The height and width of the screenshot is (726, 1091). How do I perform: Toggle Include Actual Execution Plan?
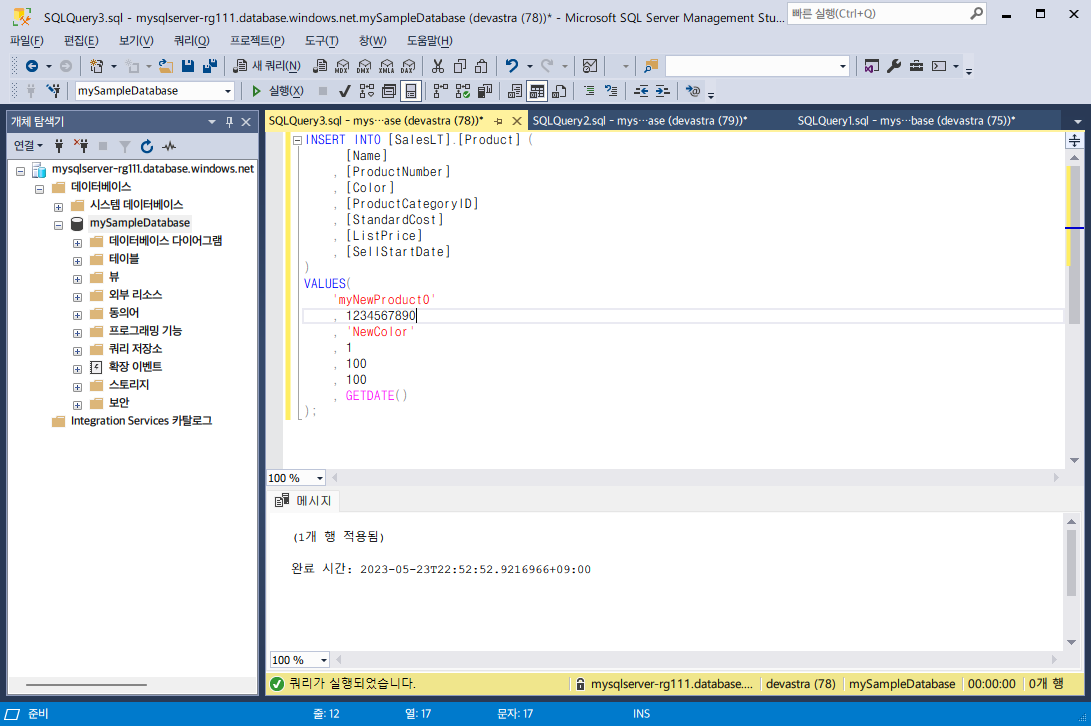(440, 90)
